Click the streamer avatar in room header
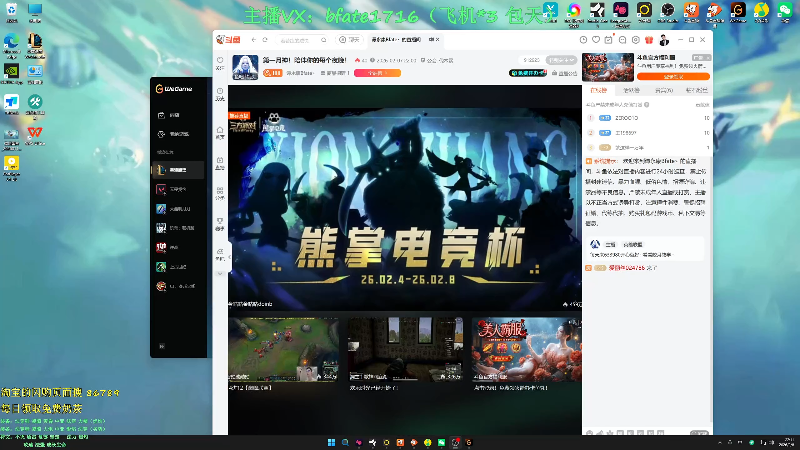The image size is (800, 450). click(245, 67)
